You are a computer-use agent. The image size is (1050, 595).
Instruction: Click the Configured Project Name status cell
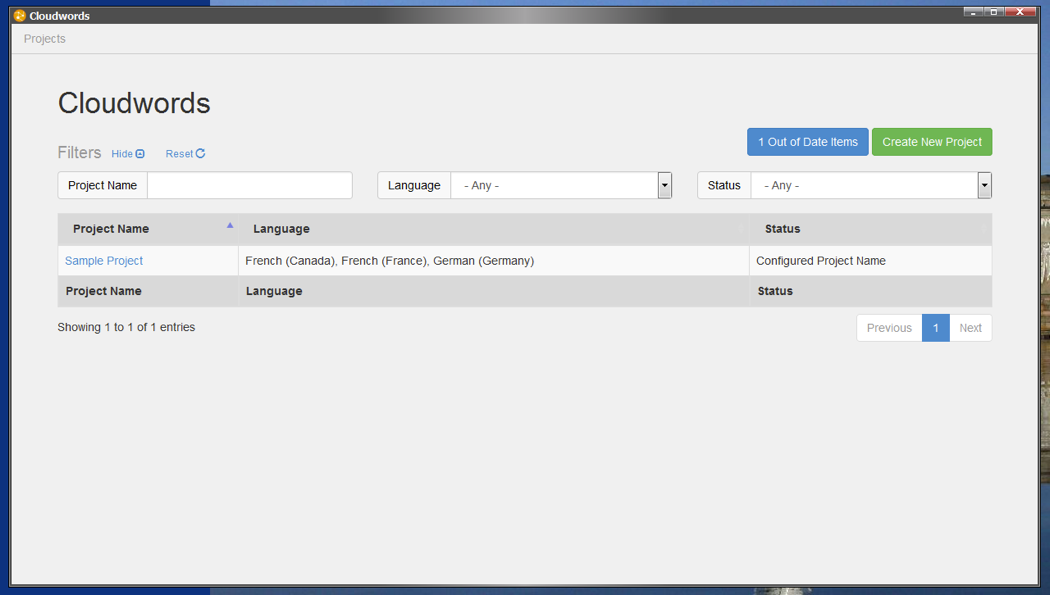(x=820, y=261)
